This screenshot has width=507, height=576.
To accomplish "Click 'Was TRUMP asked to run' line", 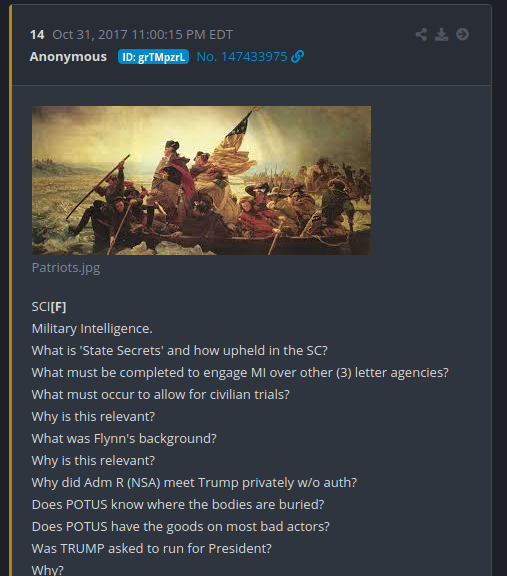I will [x=152, y=548].
